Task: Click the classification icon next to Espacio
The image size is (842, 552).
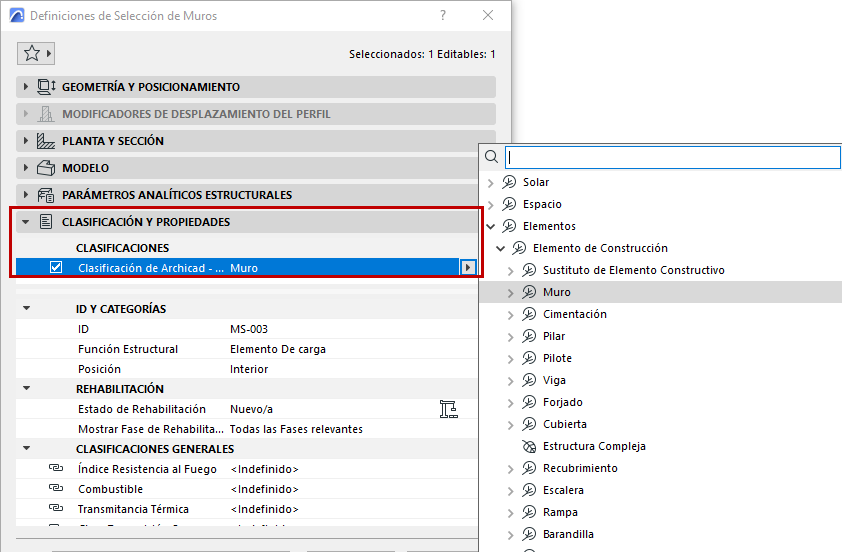Action: click(x=509, y=204)
